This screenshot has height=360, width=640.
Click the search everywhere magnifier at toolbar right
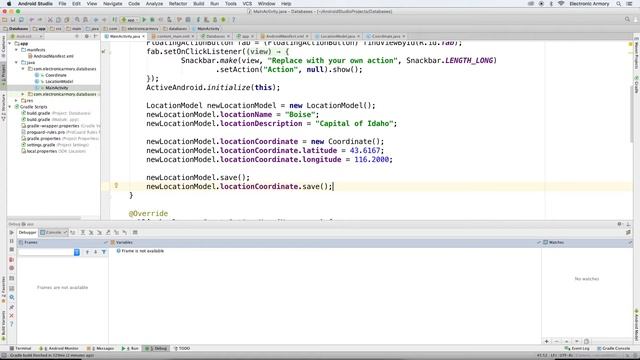(x=627, y=20)
